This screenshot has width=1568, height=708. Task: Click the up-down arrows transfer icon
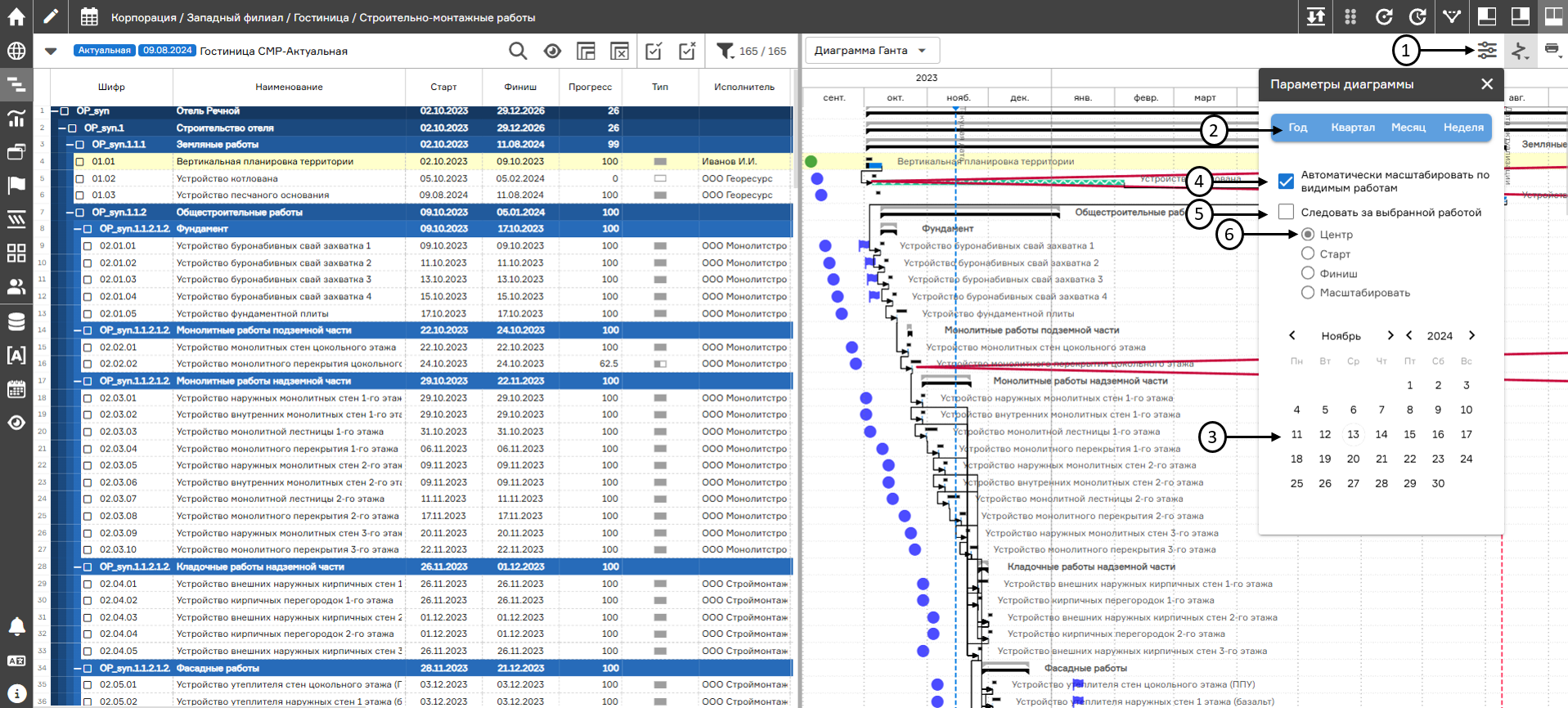click(x=1316, y=16)
